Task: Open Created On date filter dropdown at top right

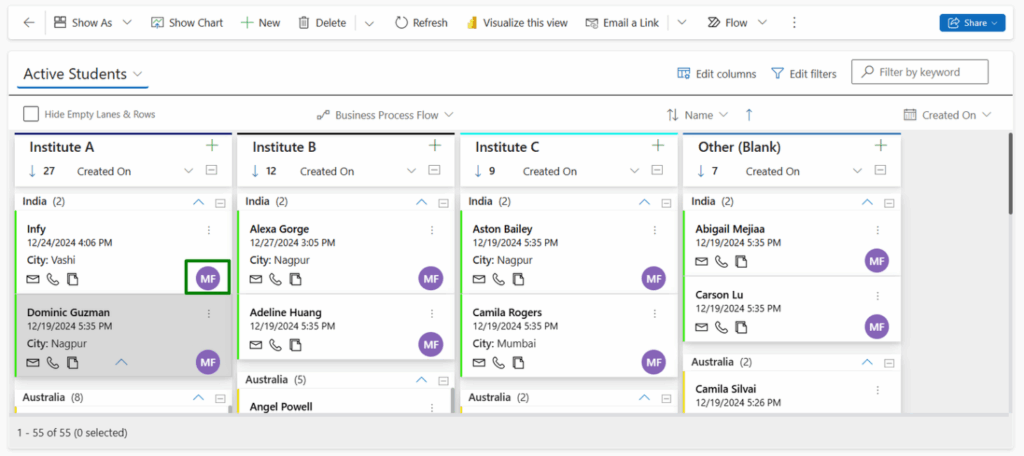Action: (948, 115)
